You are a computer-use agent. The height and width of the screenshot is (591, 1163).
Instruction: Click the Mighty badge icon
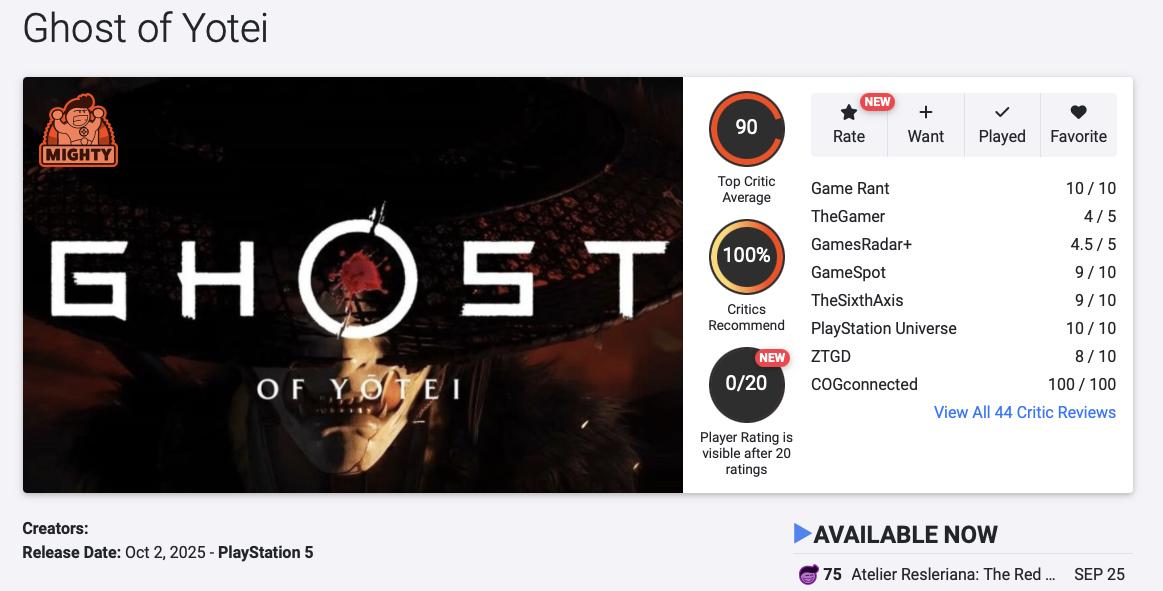click(x=78, y=130)
